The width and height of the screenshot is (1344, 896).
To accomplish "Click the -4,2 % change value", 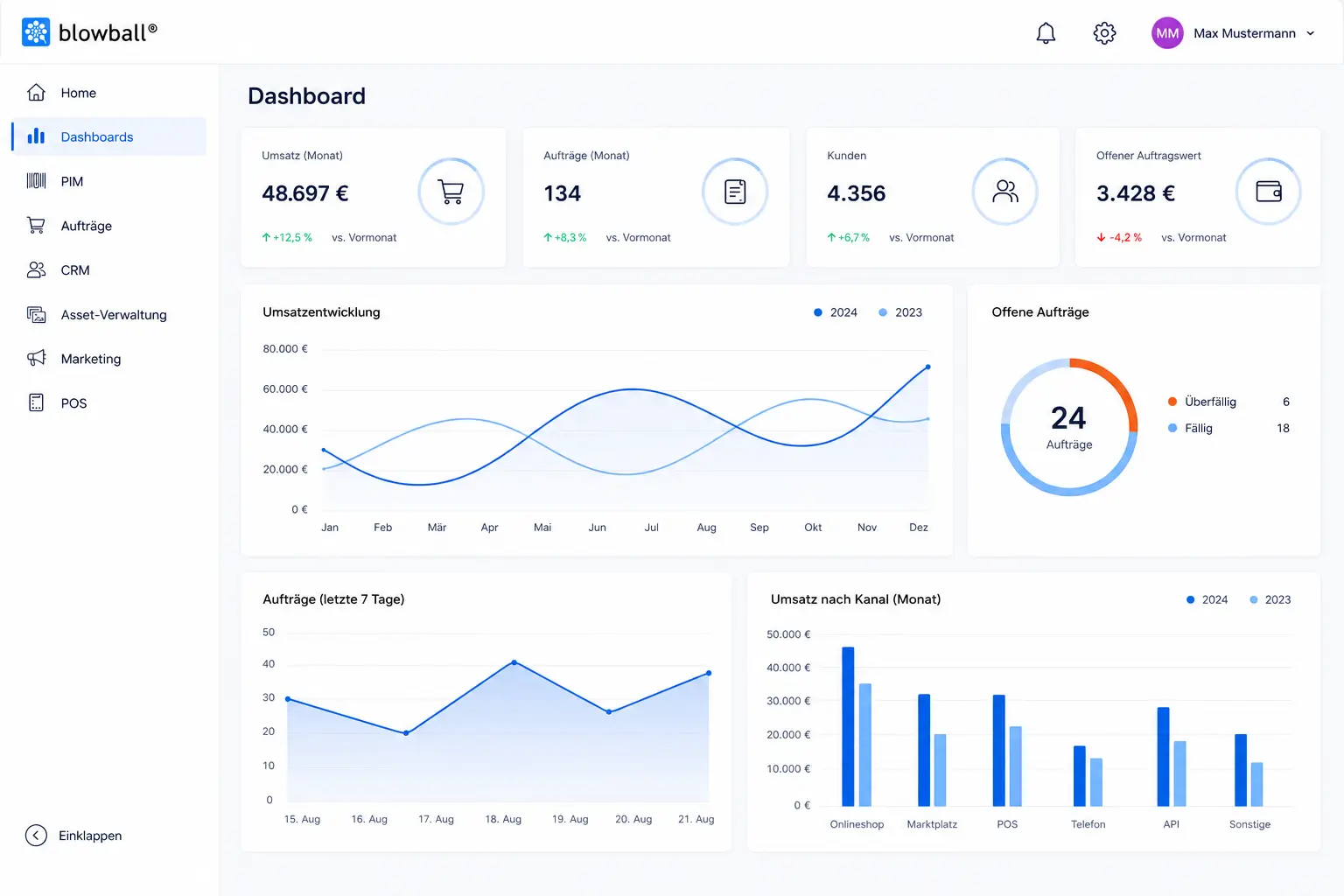I will [1125, 237].
